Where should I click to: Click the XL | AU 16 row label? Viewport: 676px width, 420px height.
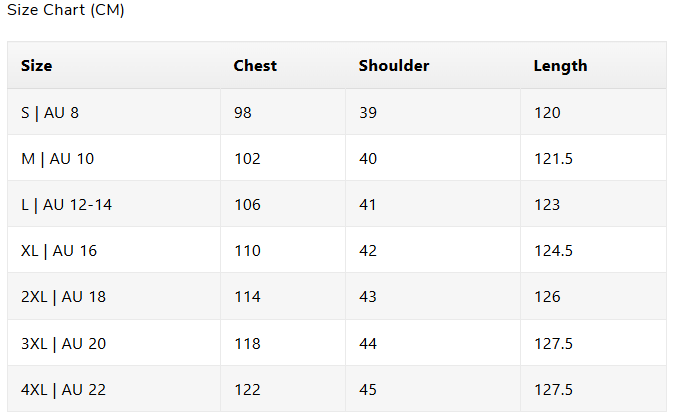59,251
